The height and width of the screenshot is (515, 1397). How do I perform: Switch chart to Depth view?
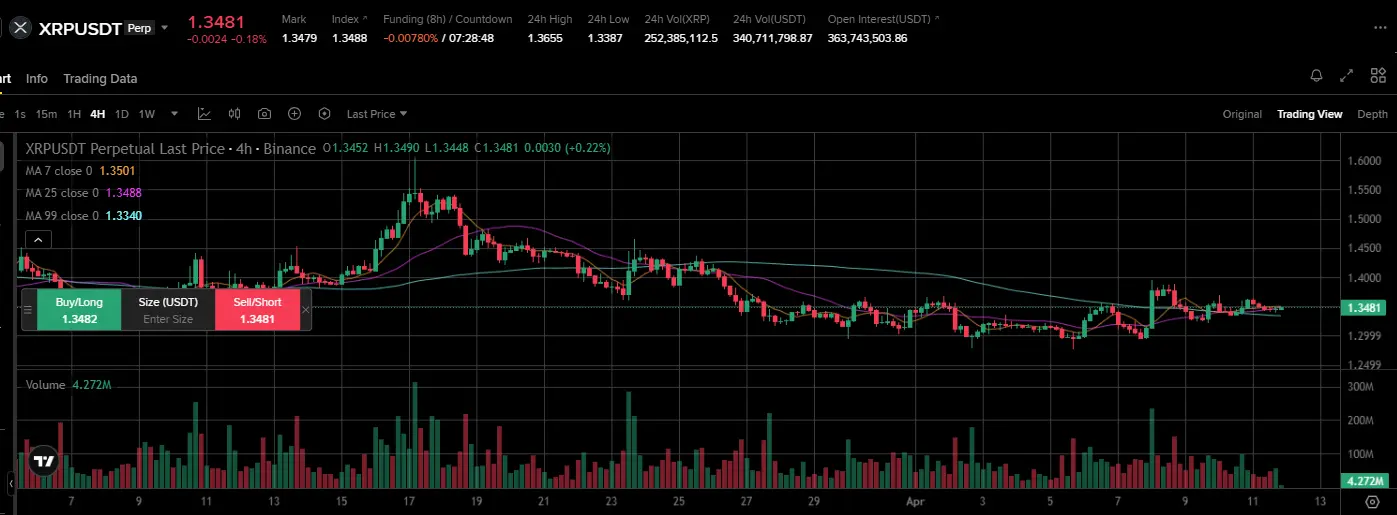point(1372,114)
